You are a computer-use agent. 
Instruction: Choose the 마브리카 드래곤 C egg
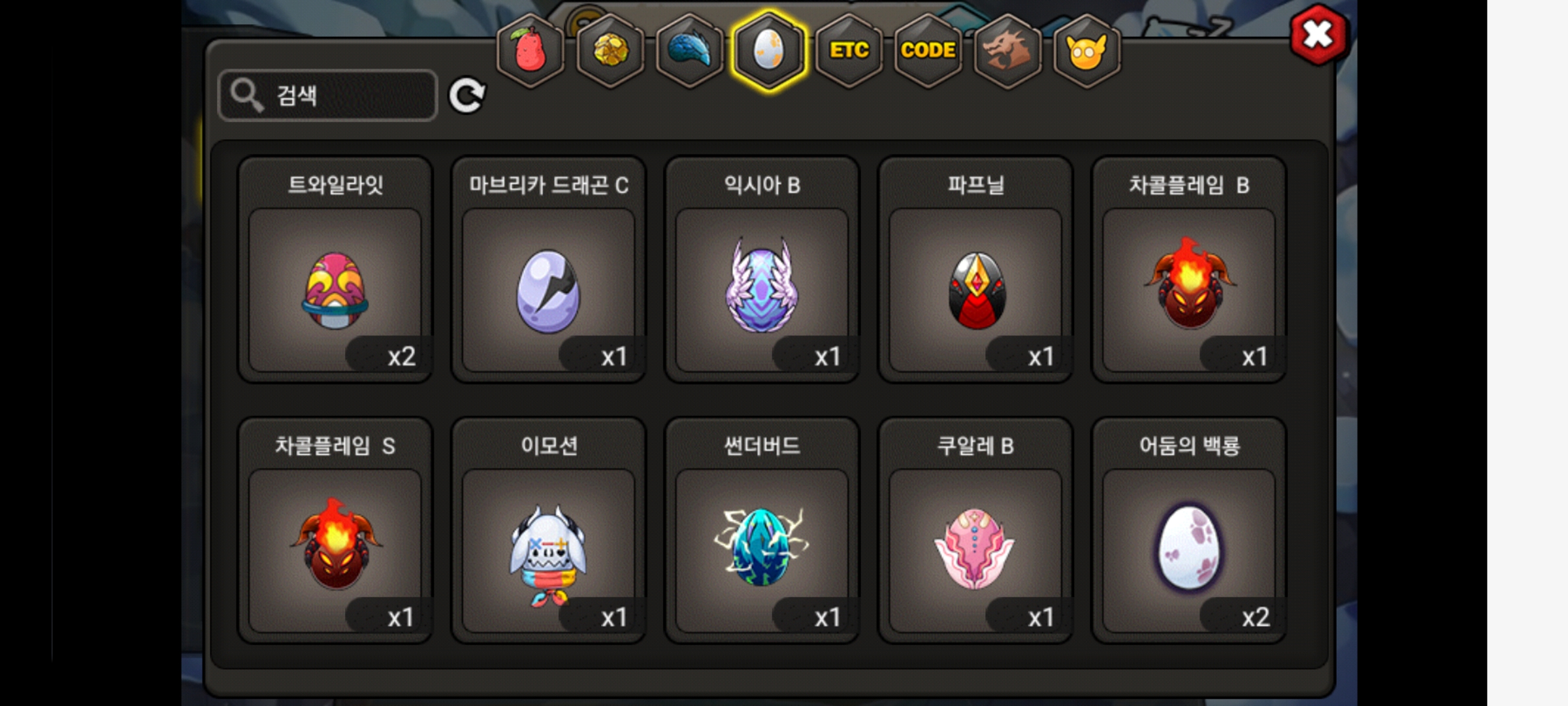pos(549,269)
